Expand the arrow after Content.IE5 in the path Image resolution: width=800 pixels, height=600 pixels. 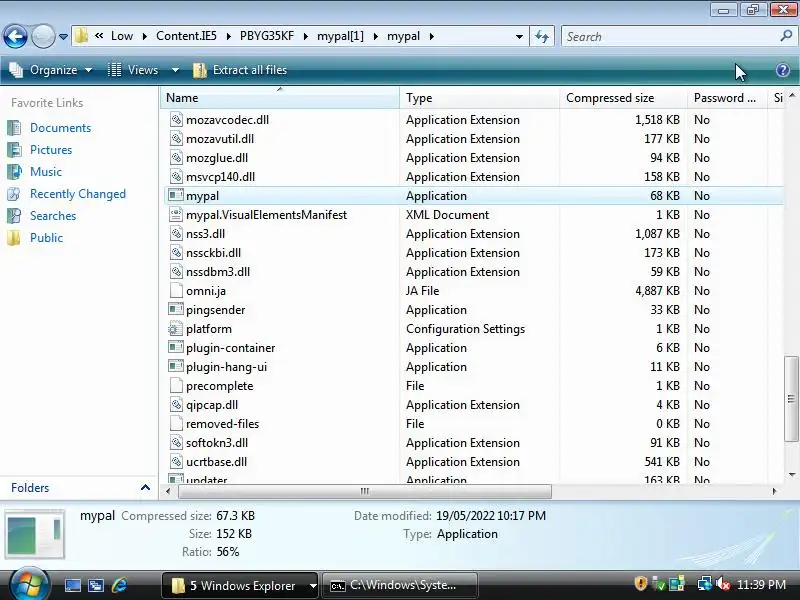pyautogui.click(x=229, y=36)
